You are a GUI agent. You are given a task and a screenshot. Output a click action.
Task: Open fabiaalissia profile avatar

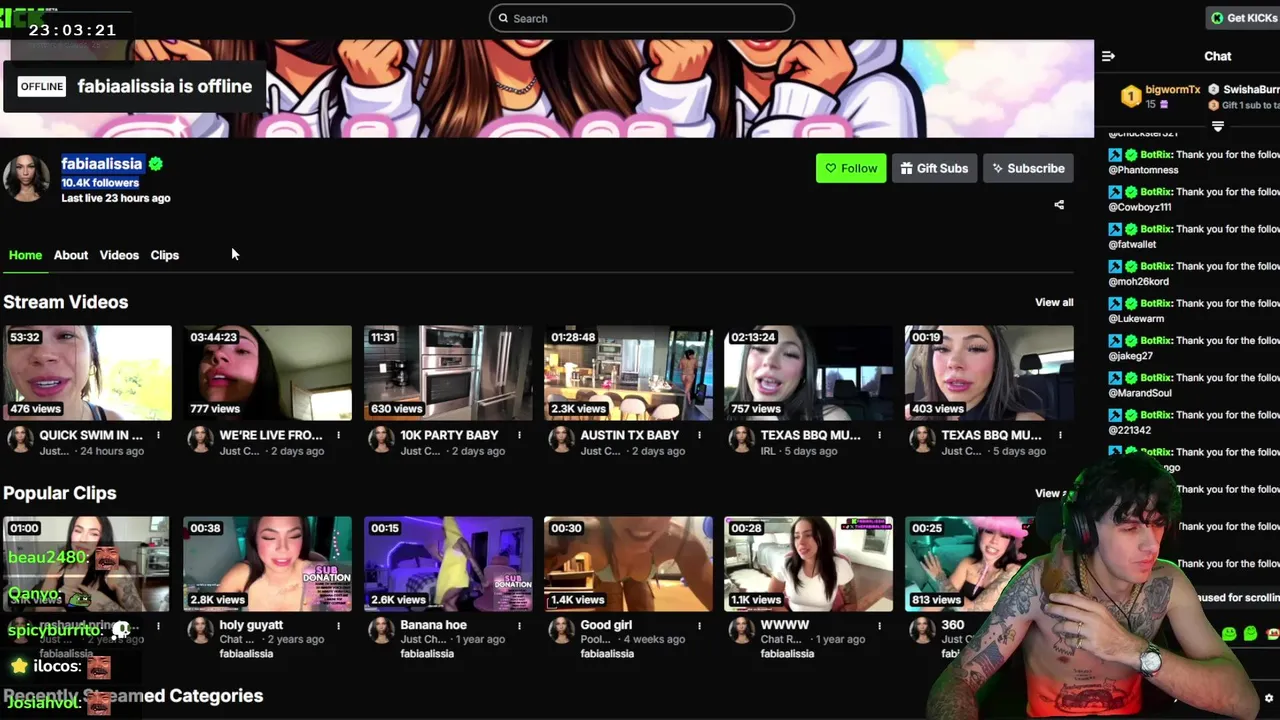(26, 178)
